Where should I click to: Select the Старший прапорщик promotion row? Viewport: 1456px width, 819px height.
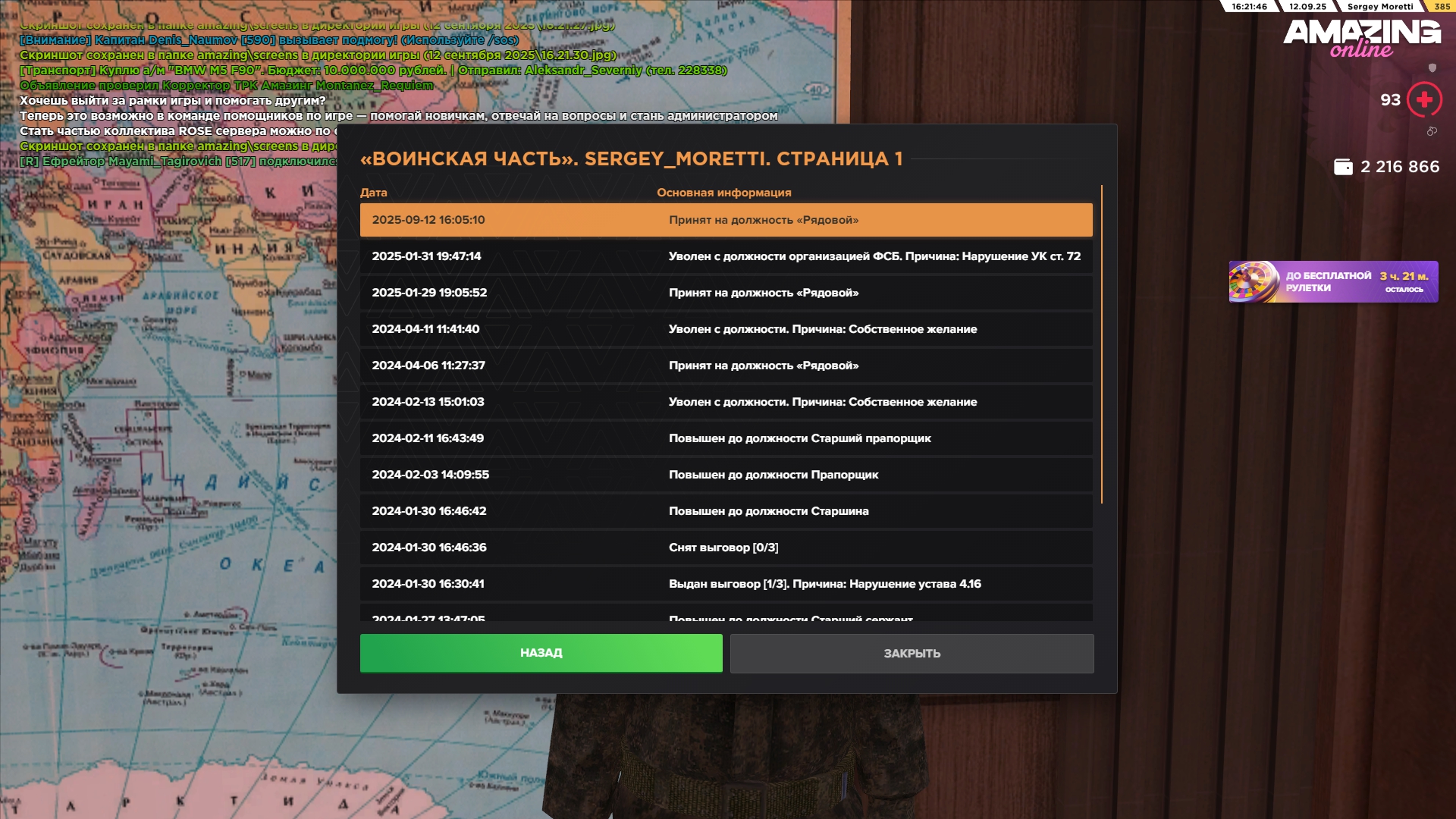pyautogui.click(x=726, y=438)
